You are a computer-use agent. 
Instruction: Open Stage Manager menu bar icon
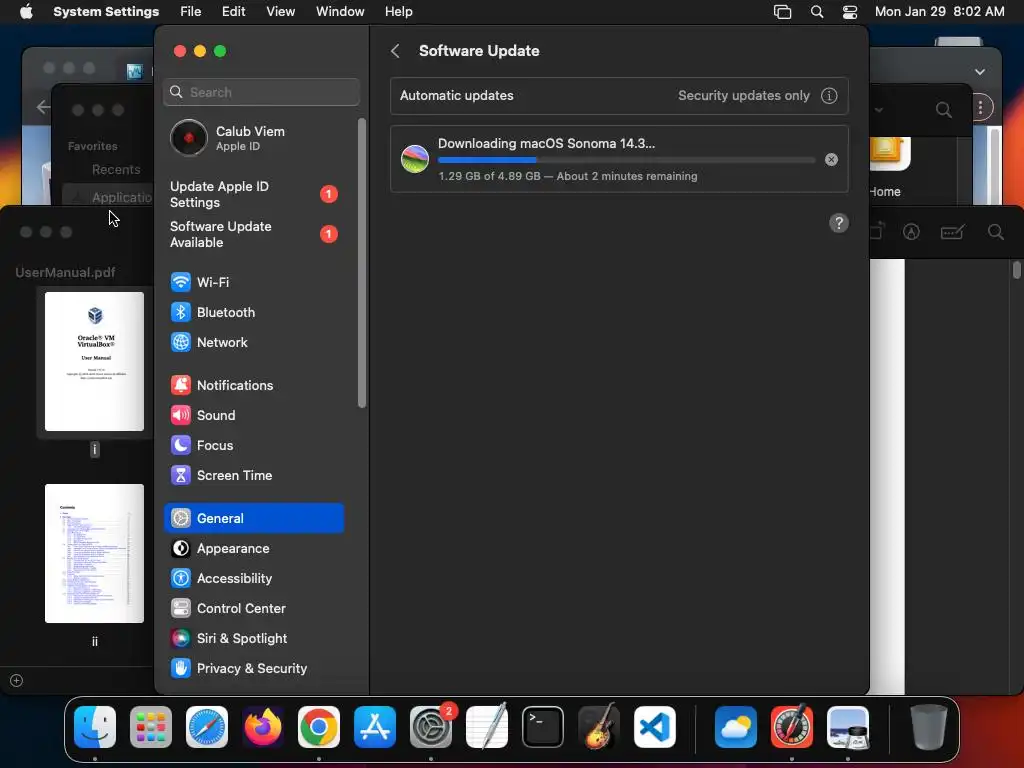coord(782,12)
